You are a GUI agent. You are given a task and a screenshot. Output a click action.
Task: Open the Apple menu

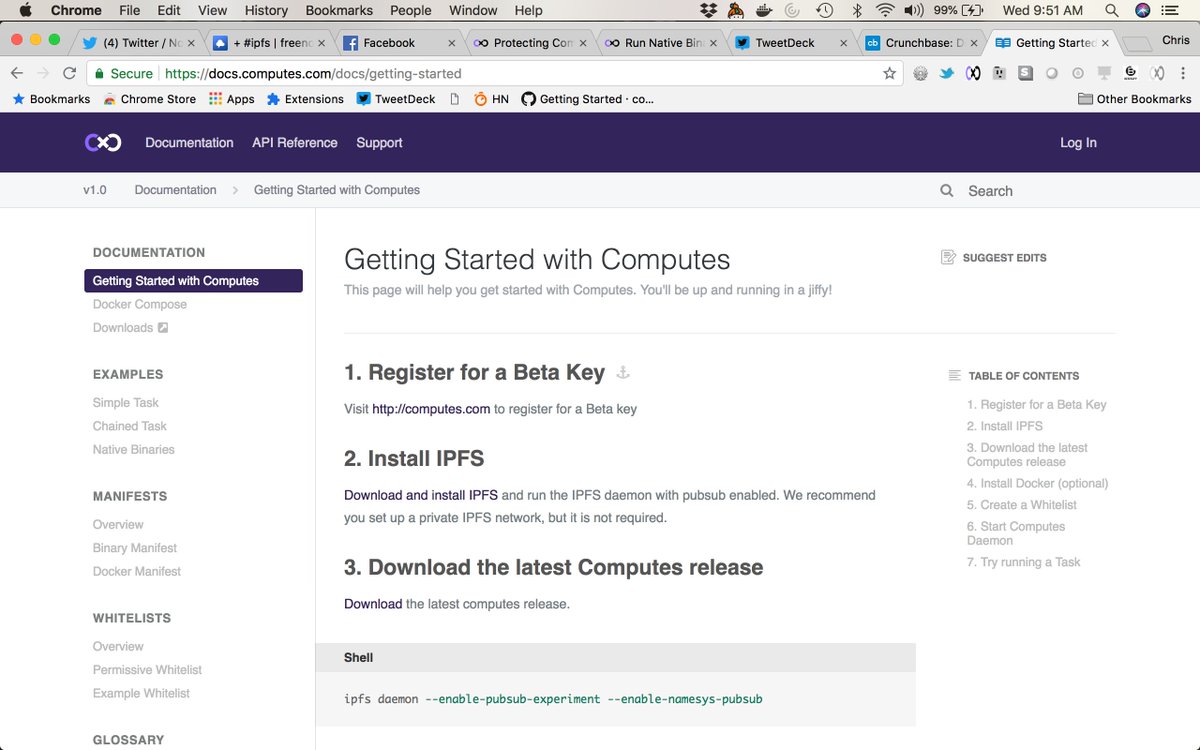tap(26, 11)
